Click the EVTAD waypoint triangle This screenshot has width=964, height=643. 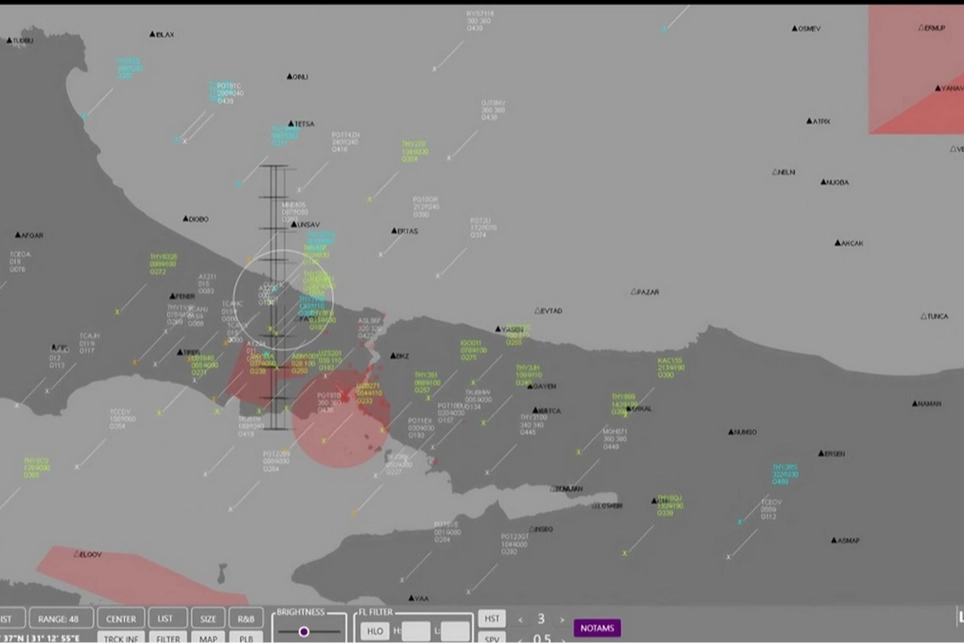tap(537, 311)
